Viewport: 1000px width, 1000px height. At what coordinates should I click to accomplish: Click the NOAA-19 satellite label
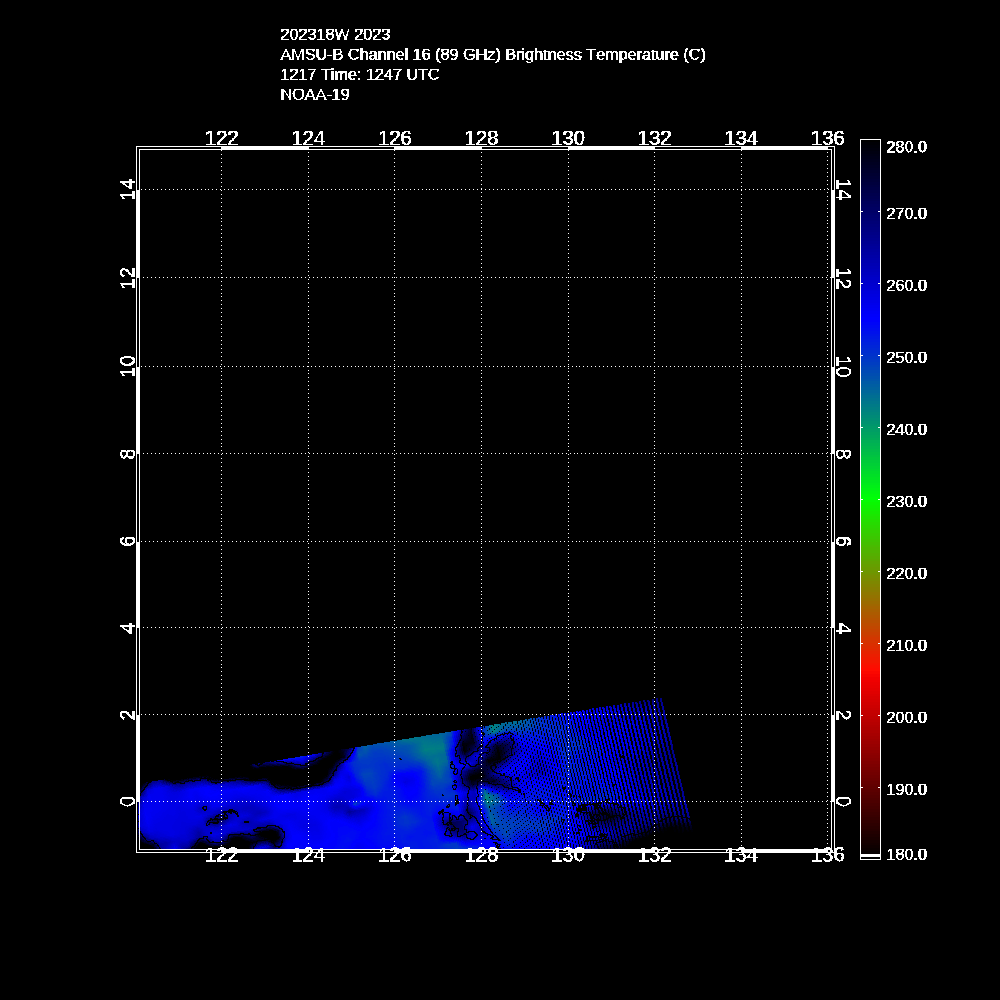point(314,95)
